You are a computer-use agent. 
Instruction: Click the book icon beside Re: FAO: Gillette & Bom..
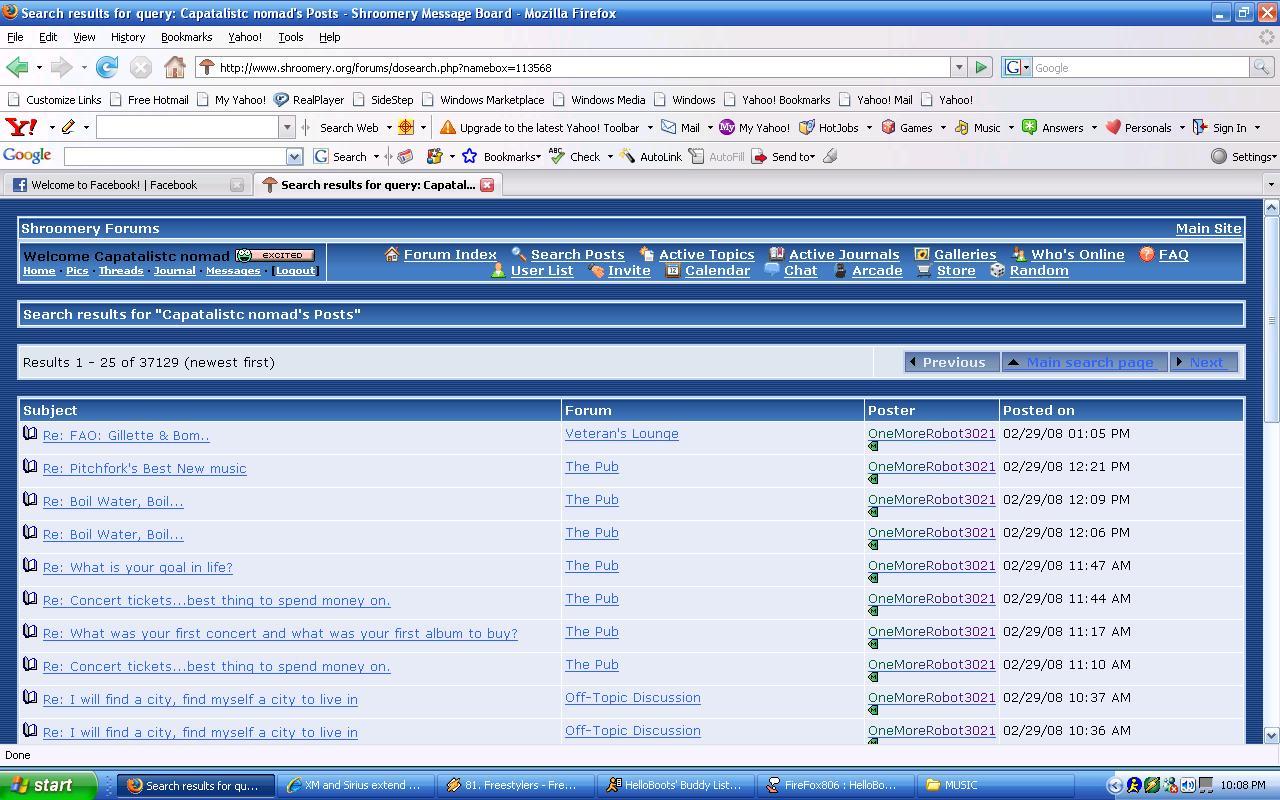point(30,434)
